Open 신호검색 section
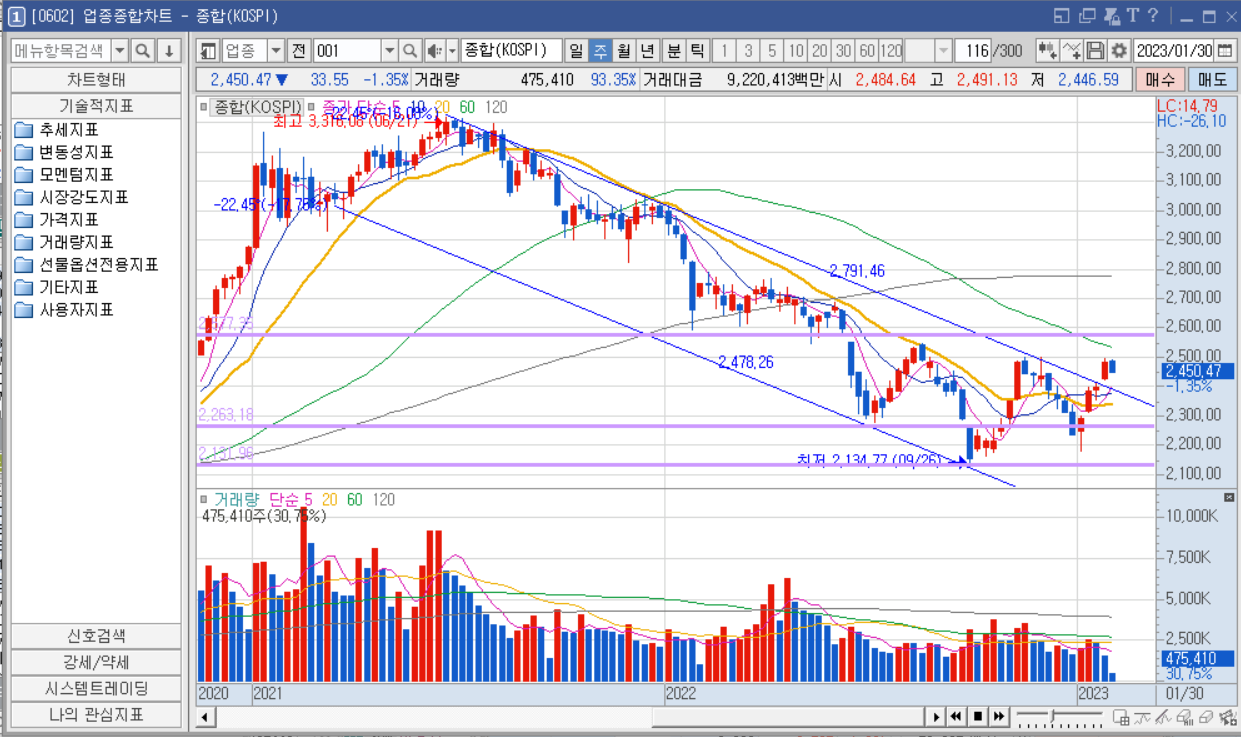This screenshot has width=1241, height=737. click(x=96, y=637)
